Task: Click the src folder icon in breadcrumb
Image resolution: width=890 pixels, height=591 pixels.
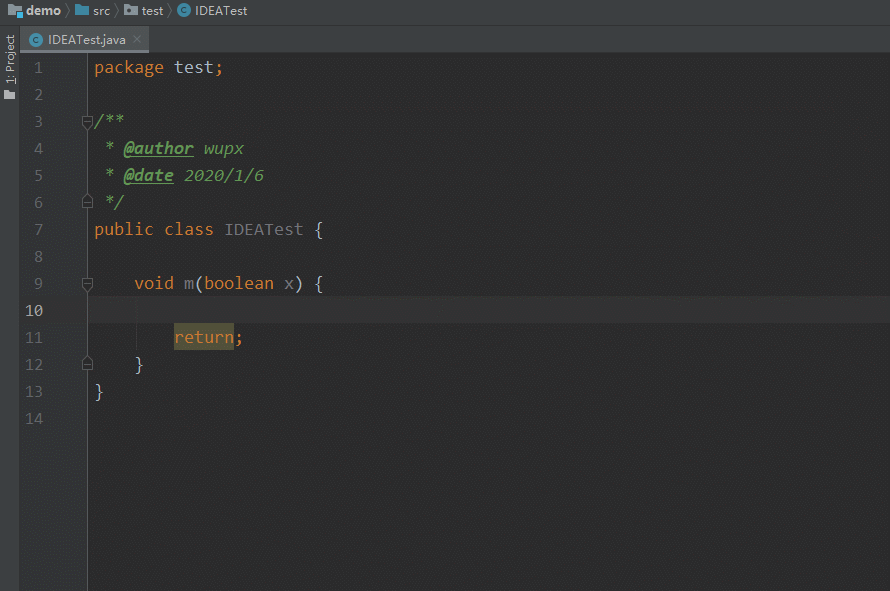Action: point(82,10)
